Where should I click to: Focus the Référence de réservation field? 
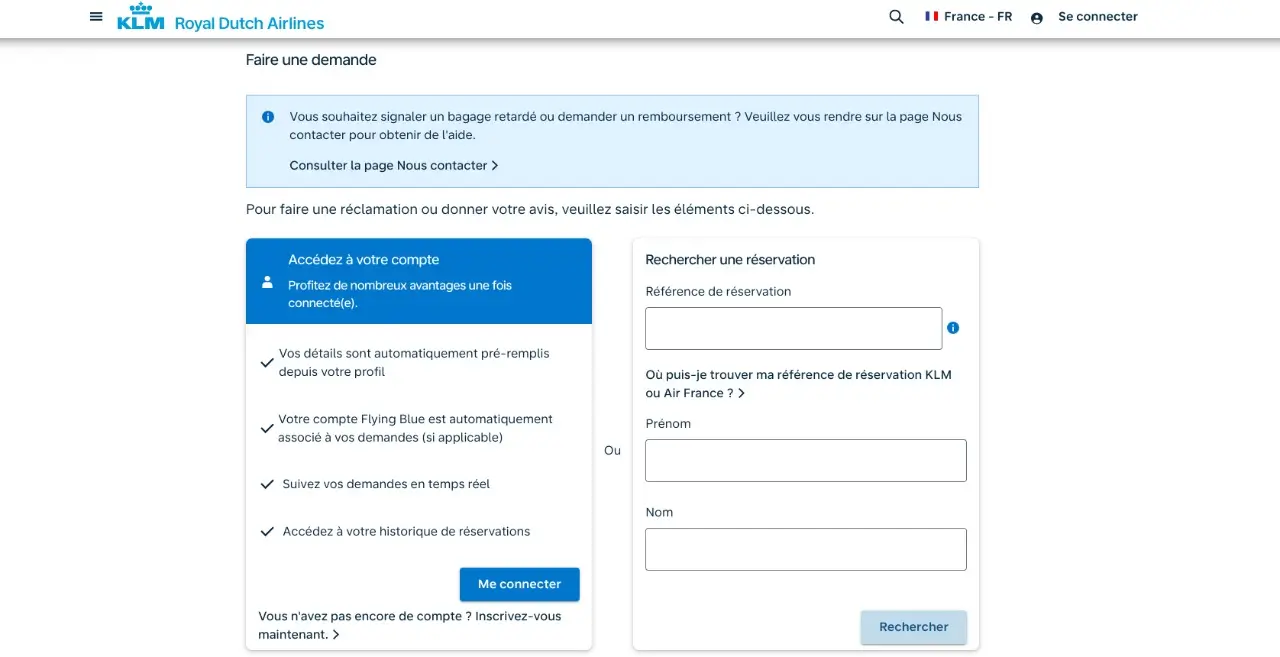pos(793,328)
